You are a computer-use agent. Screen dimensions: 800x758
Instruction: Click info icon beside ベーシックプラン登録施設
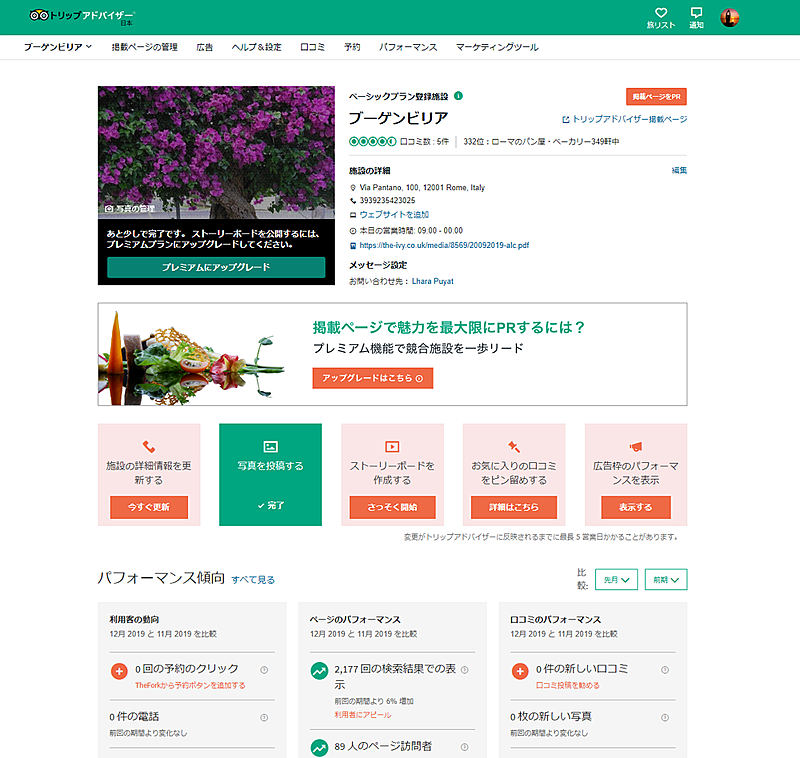tap(458, 96)
